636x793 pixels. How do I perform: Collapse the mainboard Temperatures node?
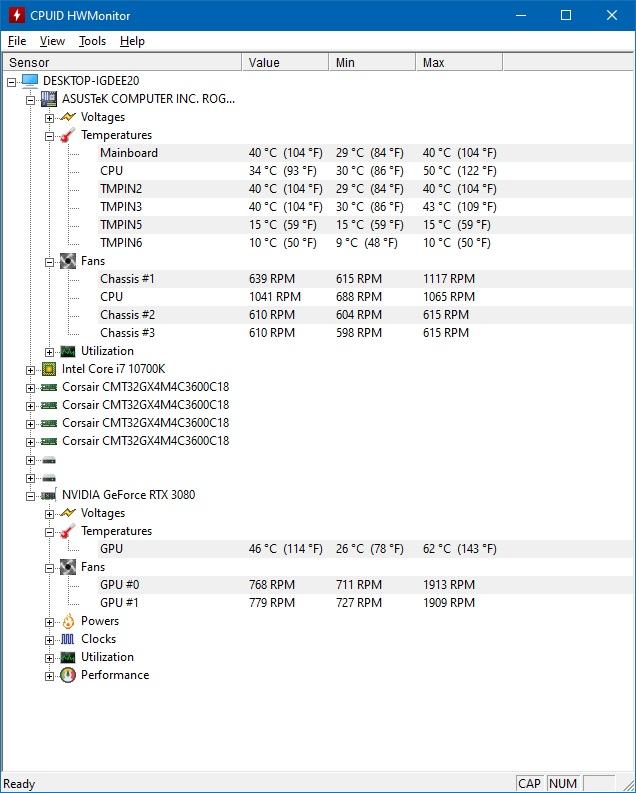[49, 136]
